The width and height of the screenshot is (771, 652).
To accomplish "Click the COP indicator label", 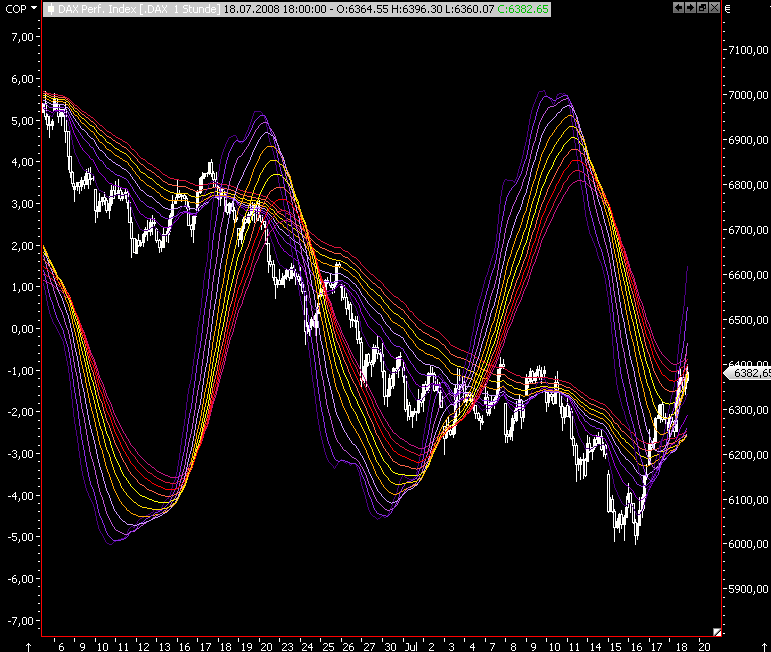I will (x=17, y=7).
